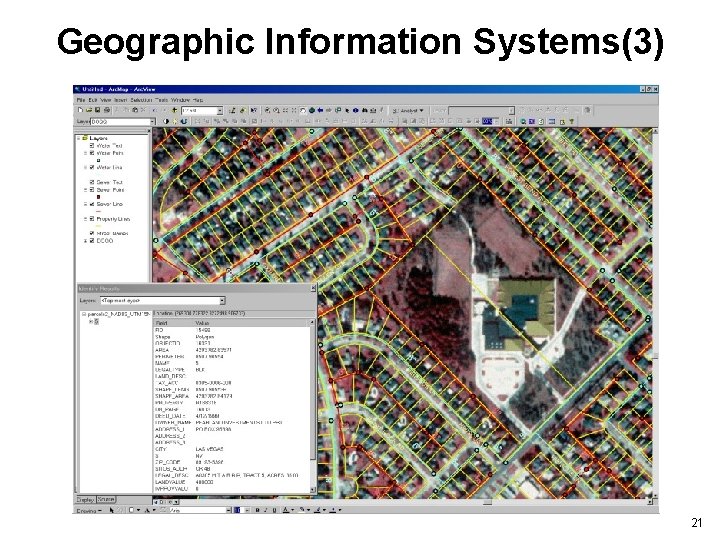Viewport: 720px width, 540px height.
Task: Click the Find binoculars icon
Action: [364, 110]
